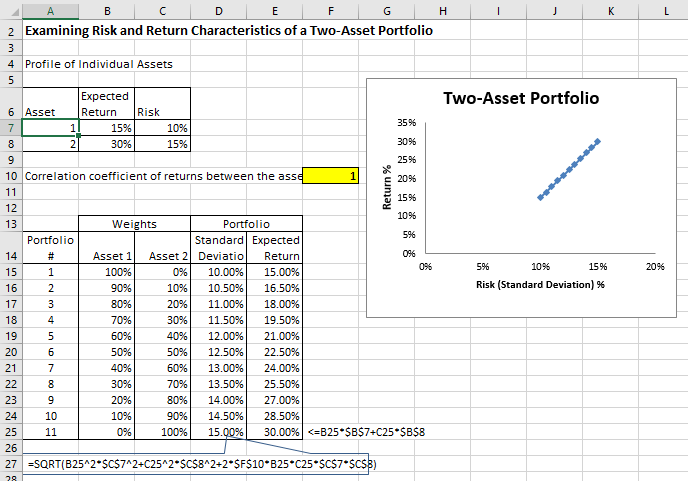The image size is (688, 481).
Task: Click the 12.50% standard deviation cell
Action: pos(219,352)
